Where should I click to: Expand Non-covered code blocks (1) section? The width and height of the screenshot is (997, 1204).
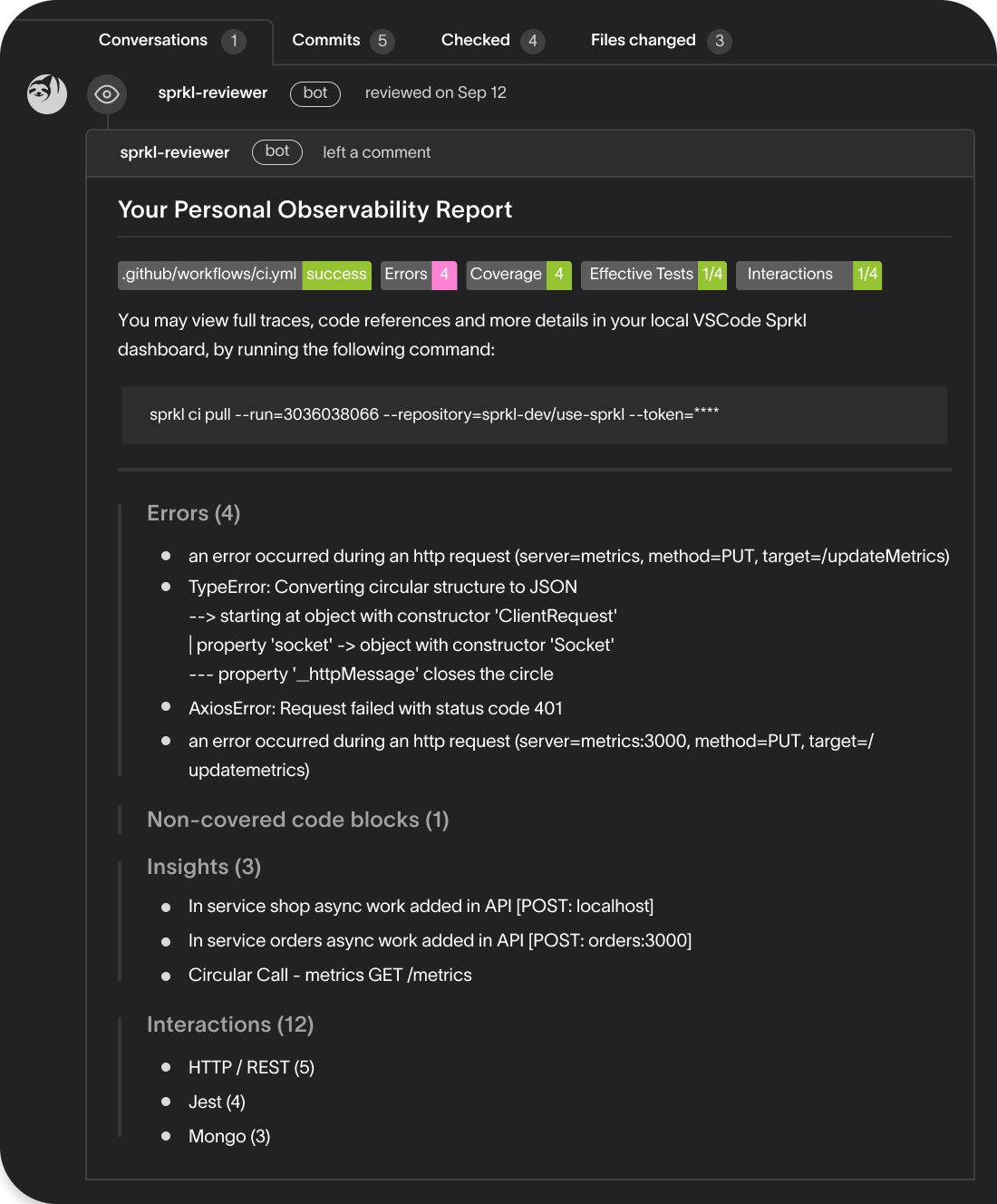(298, 820)
